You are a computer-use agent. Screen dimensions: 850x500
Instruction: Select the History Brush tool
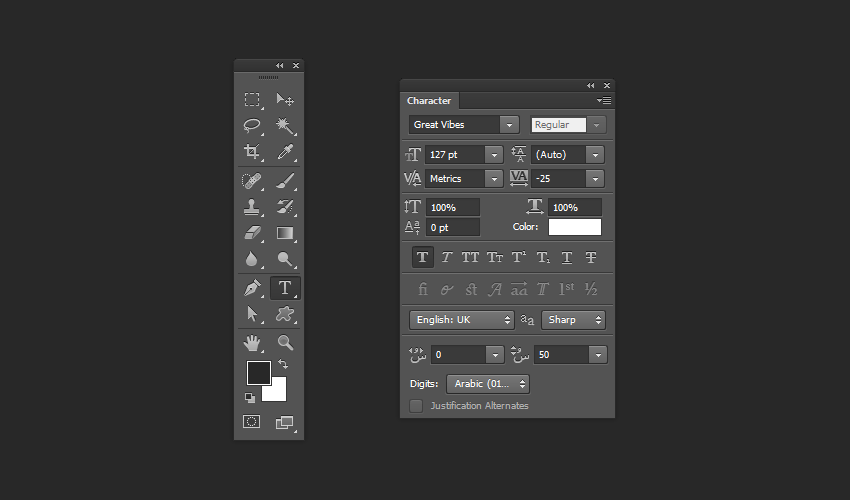(285, 207)
